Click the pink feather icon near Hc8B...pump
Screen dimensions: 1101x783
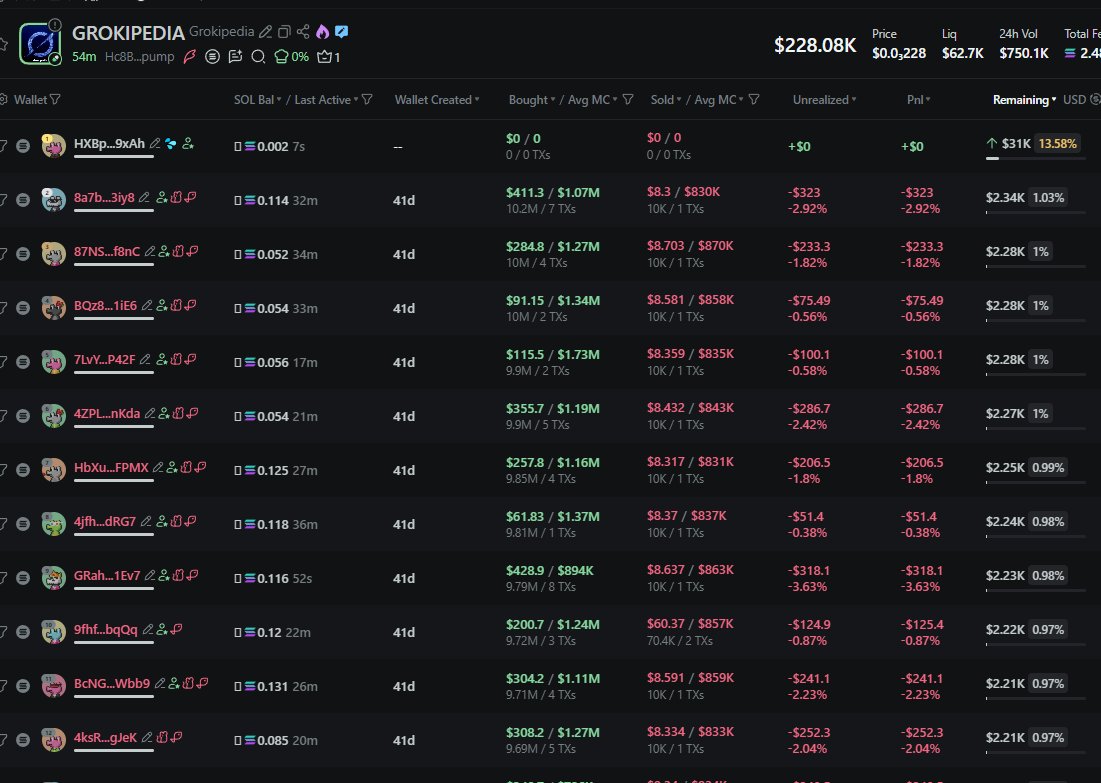click(190, 57)
